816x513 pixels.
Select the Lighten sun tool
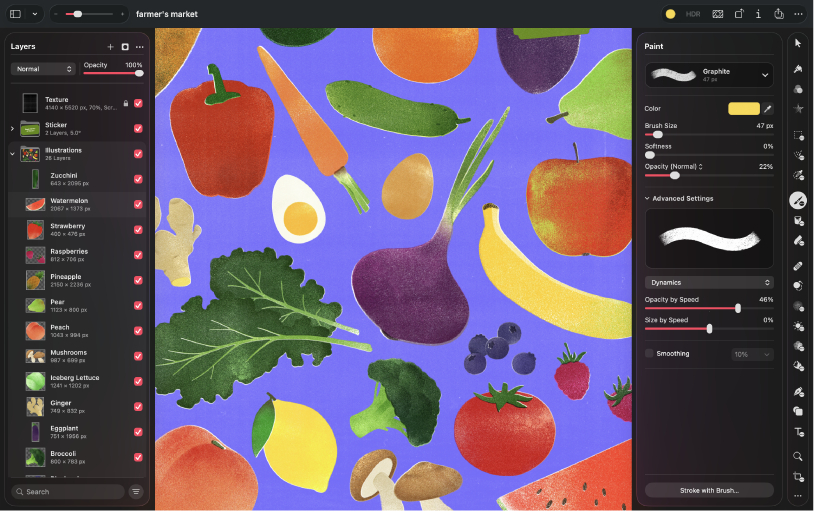tap(799, 327)
